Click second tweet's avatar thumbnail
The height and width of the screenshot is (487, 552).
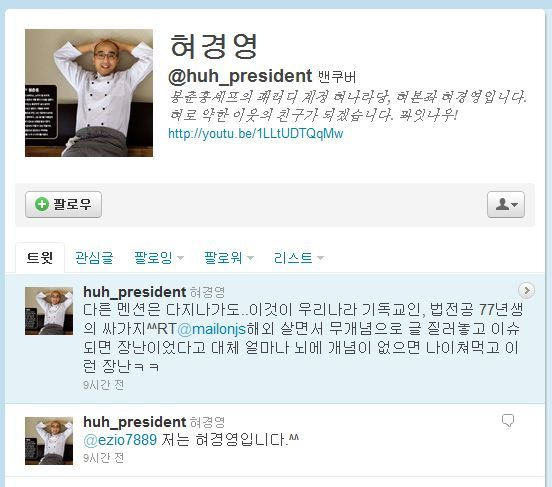pos(49,441)
